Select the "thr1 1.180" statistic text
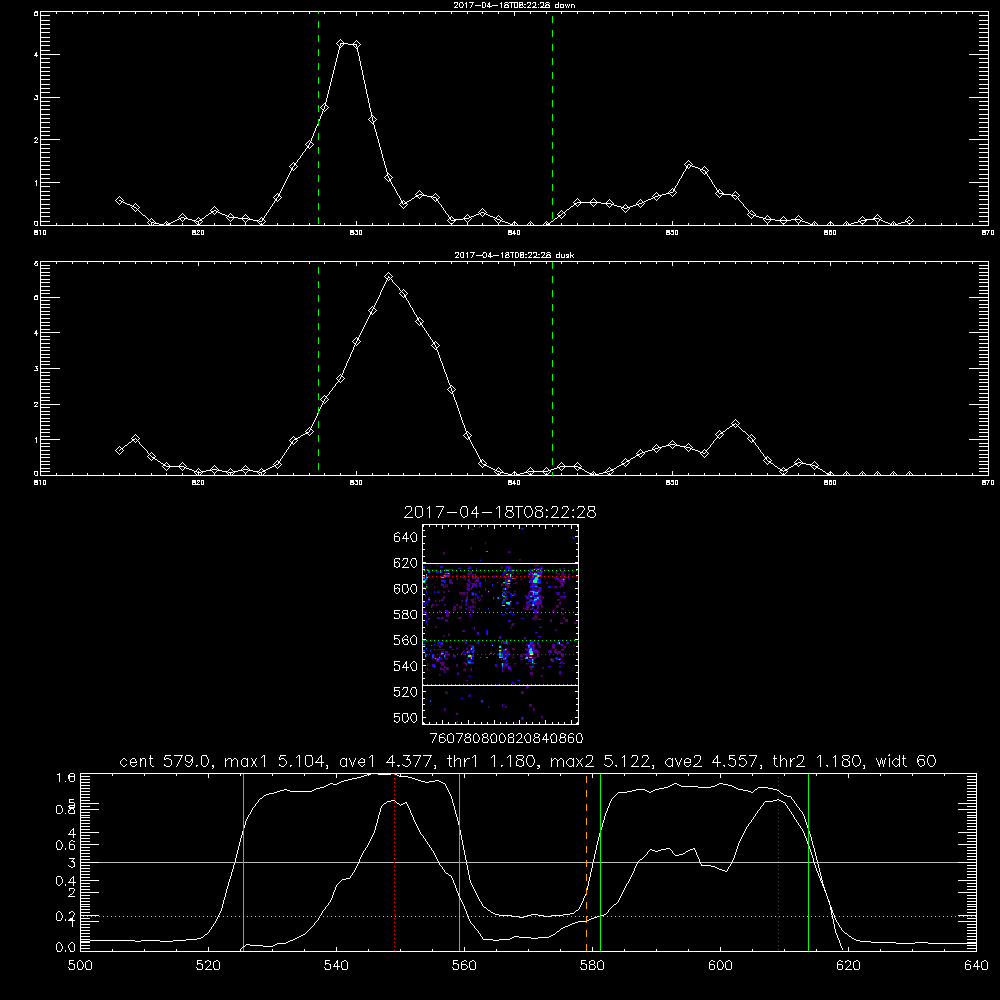 pyautogui.click(x=491, y=761)
